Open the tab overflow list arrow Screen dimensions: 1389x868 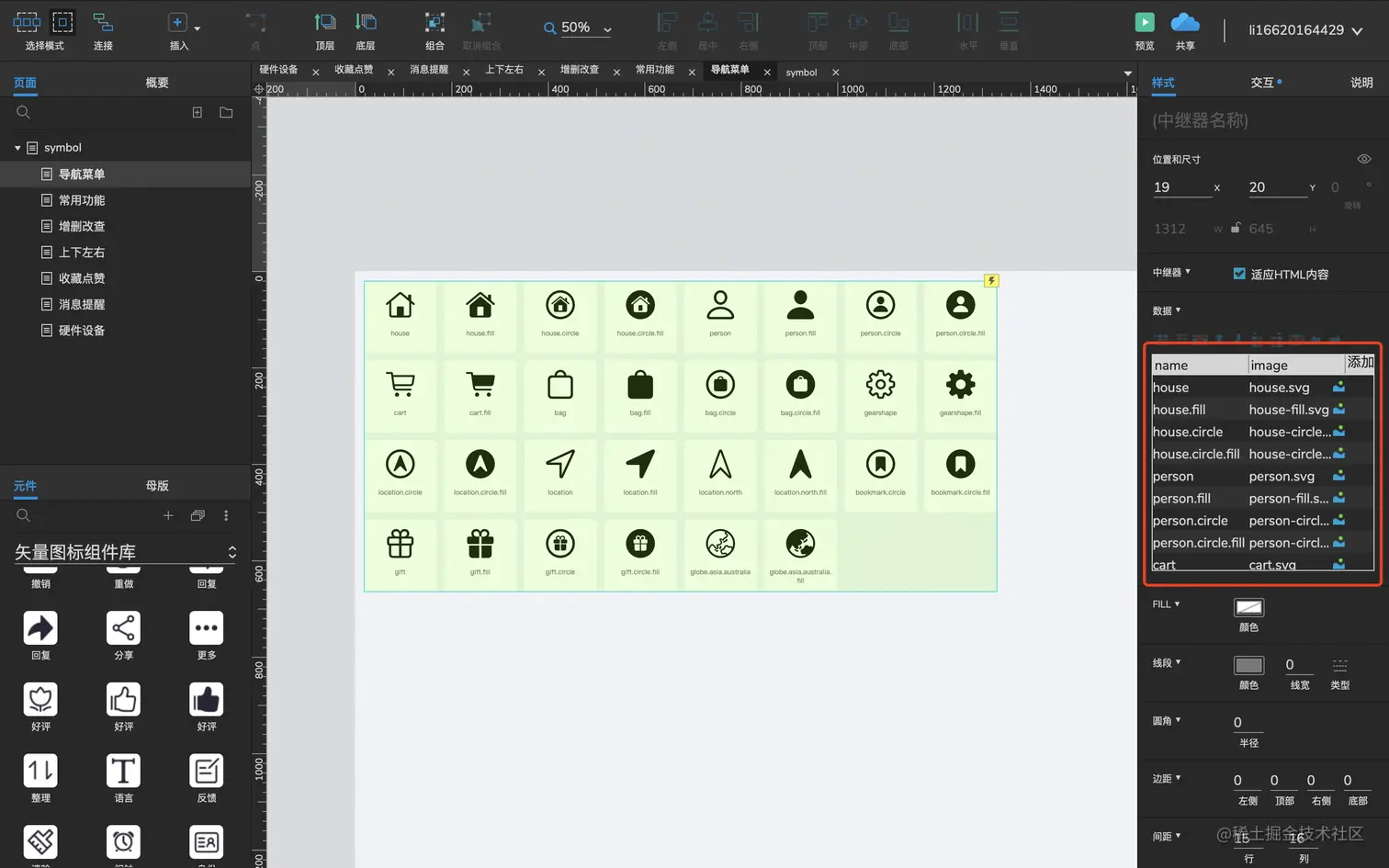point(1128,73)
